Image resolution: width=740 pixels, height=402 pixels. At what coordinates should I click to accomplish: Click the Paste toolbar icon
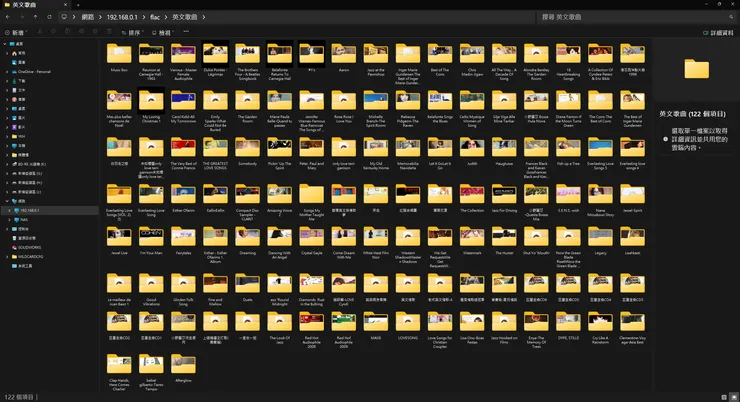pos(67,32)
